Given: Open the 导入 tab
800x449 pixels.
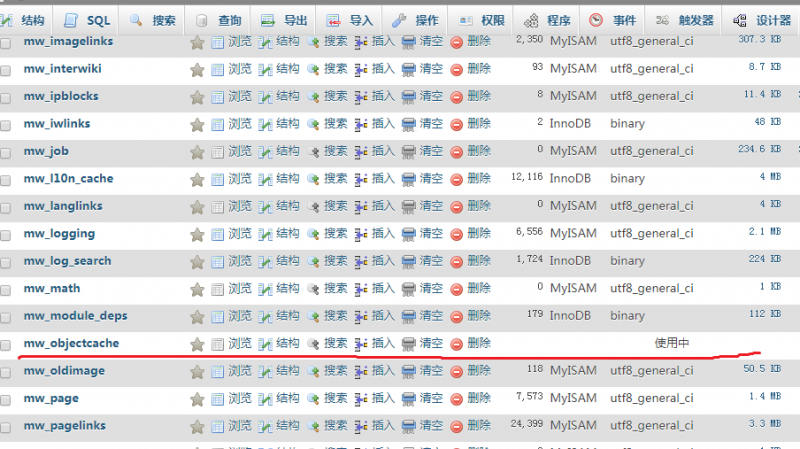Looking at the screenshot, I should [349, 20].
